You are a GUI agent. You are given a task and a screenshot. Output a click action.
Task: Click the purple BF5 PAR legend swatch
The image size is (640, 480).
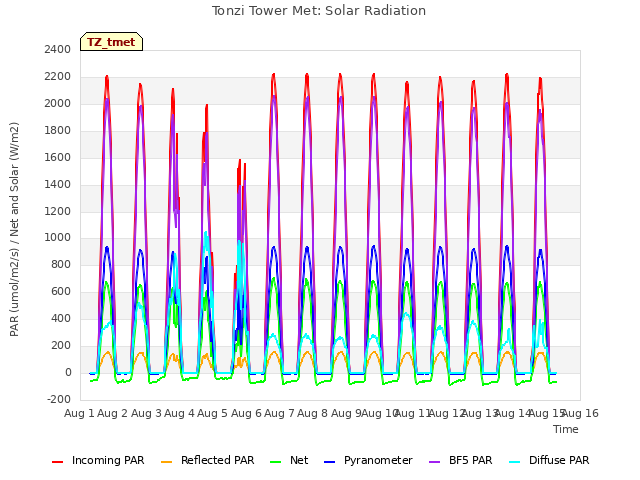coord(435,462)
